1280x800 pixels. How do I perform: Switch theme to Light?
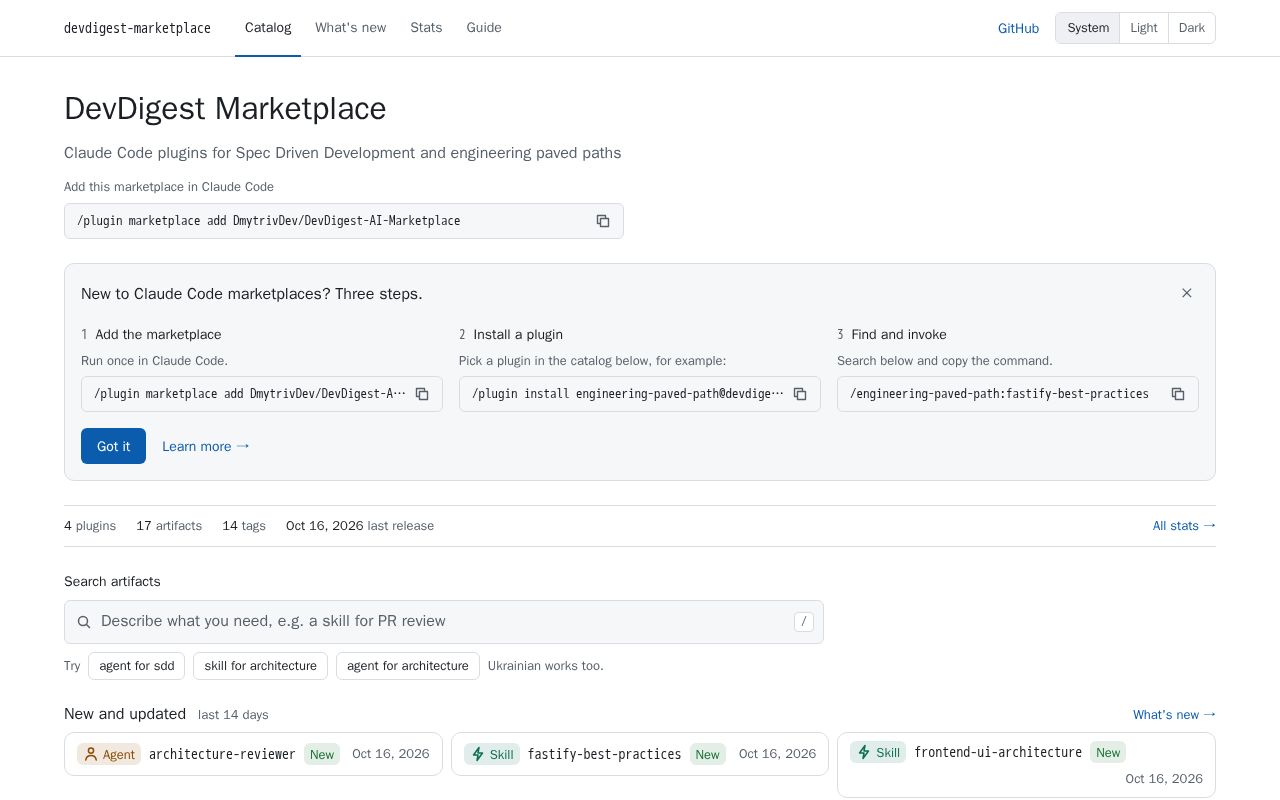[x=1144, y=28]
